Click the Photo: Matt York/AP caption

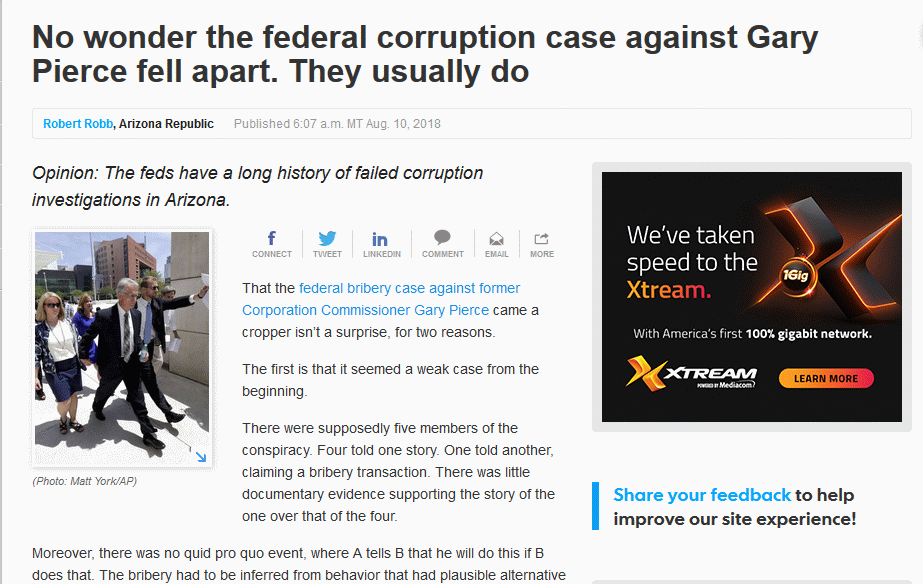(x=84, y=481)
